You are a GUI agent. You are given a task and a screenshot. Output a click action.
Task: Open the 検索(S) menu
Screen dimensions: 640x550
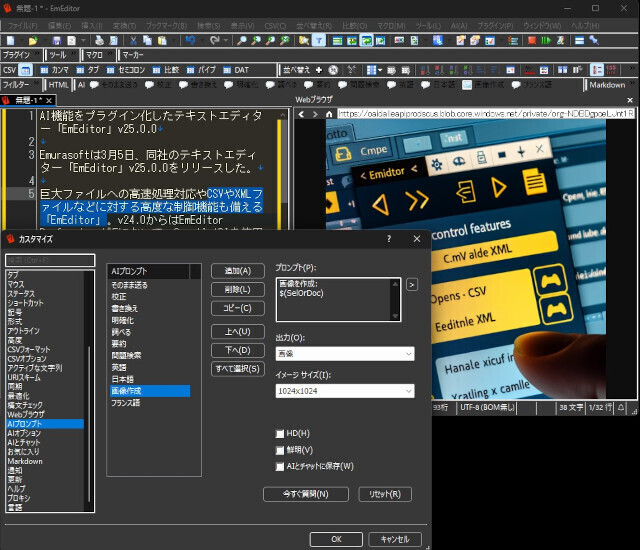209,25
